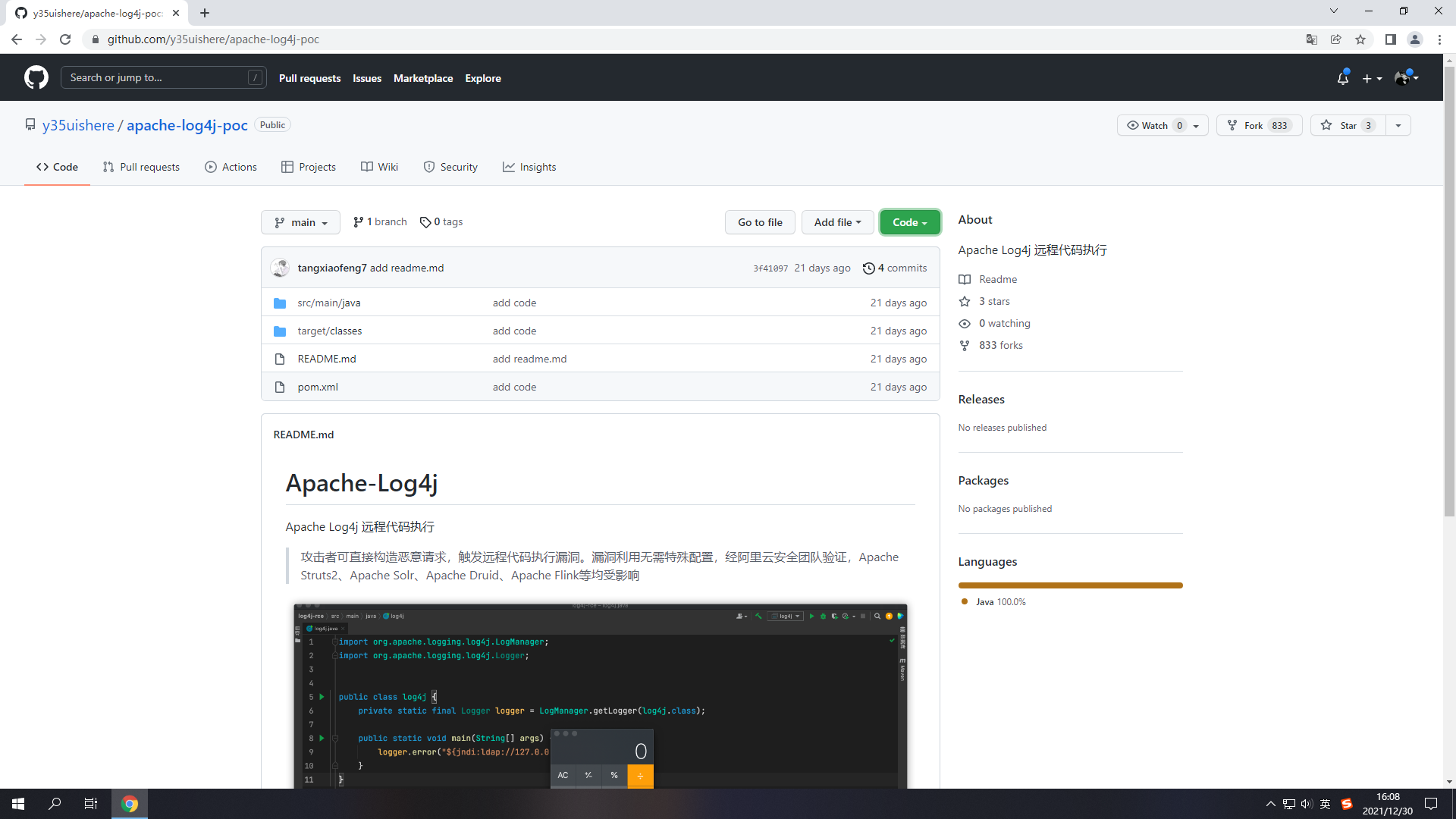Viewport: 1456px width, 819px height.
Task: Click the GitHub Octocat logo
Action: coord(36,77)
